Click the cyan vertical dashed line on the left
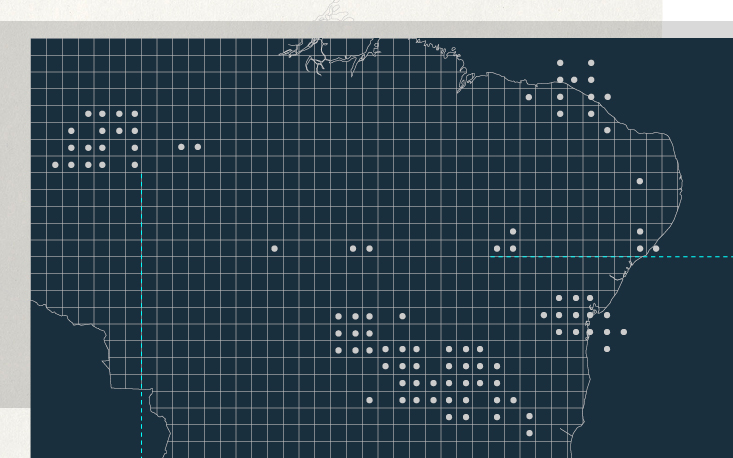Viewport: 733px width, 458px height. 141,300
